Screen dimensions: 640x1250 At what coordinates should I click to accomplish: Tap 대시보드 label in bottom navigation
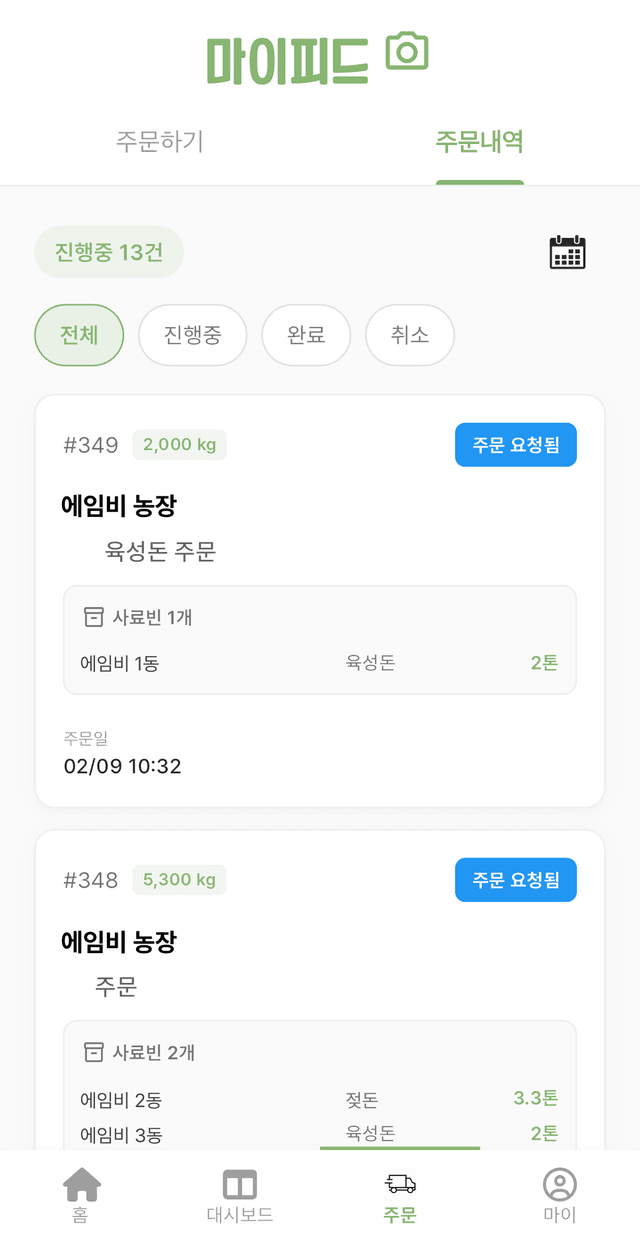click(240, 1215)
